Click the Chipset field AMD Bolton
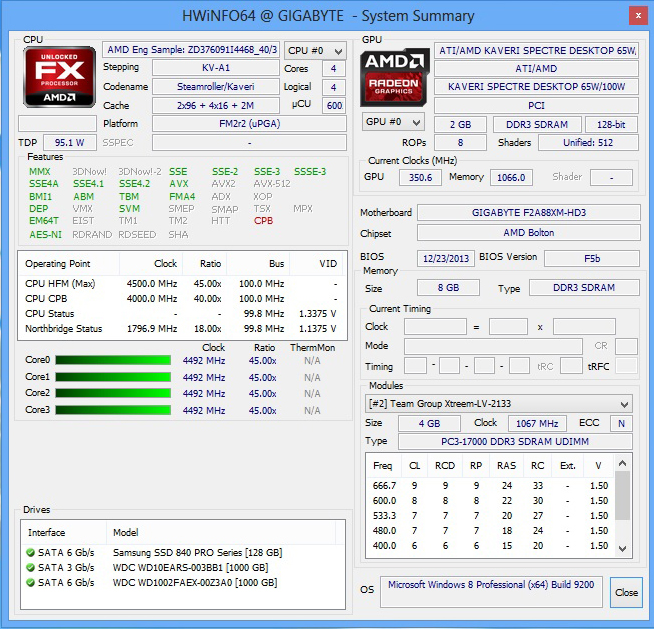654x629 pixels. [529, 233]
